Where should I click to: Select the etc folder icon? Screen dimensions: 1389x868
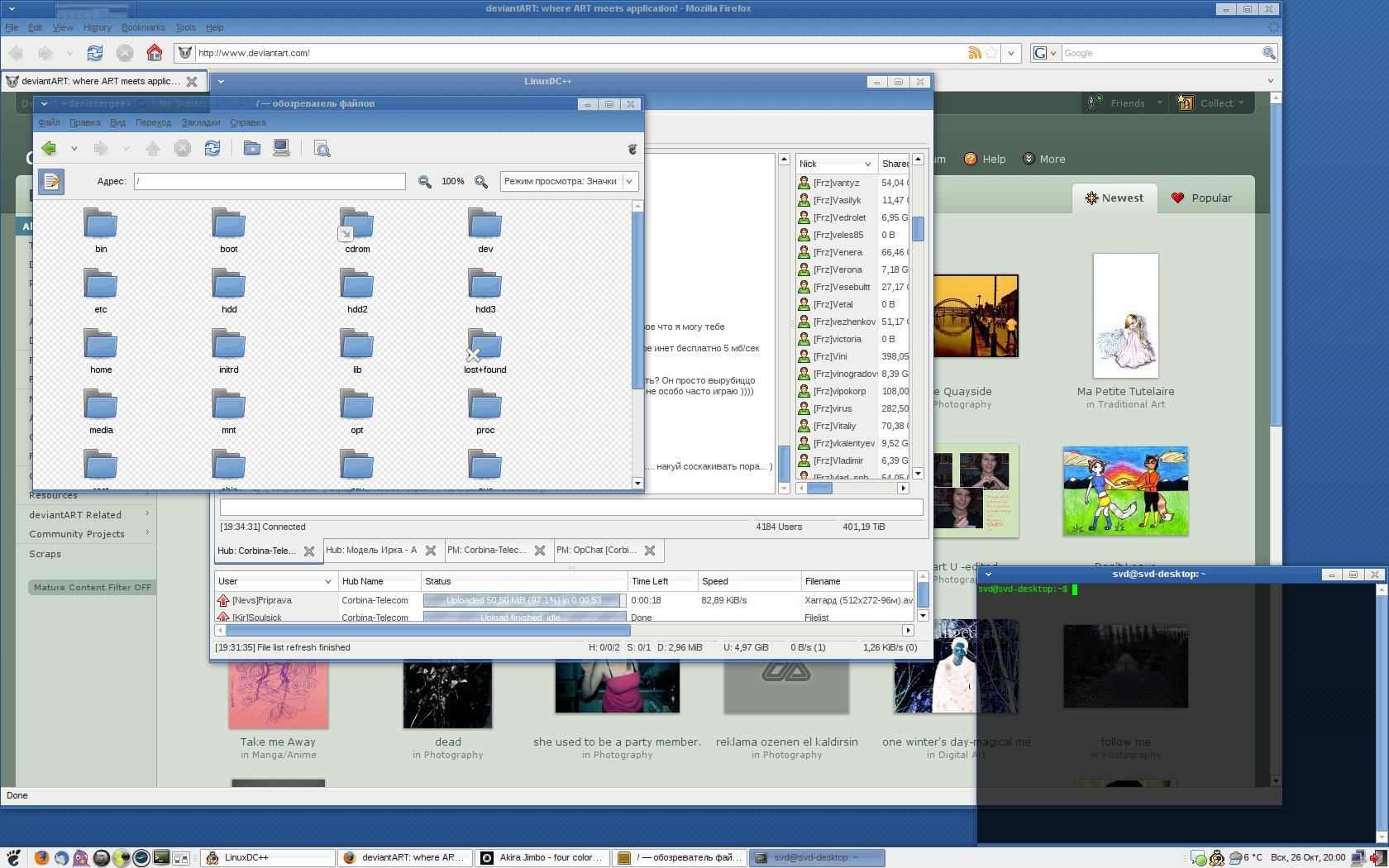(x=101, y=284)
